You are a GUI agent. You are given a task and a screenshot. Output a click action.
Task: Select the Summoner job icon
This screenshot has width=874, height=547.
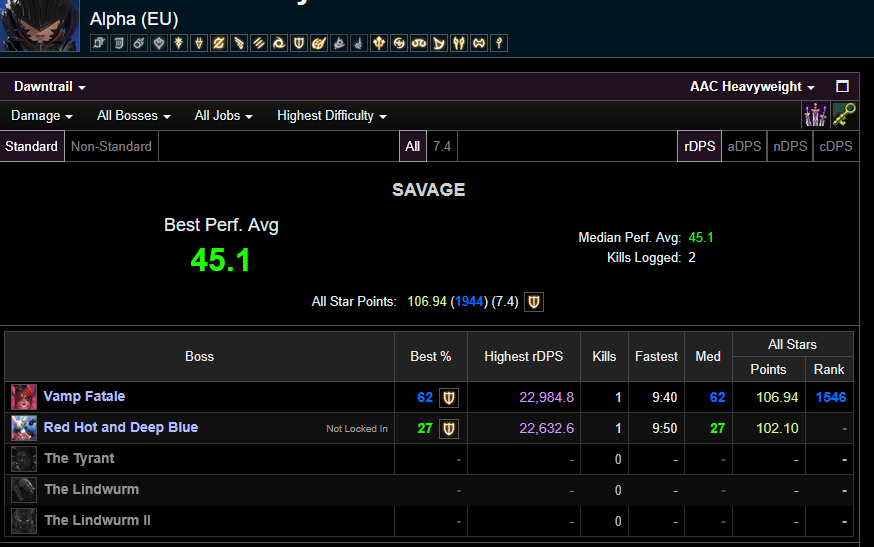(439, 43)
